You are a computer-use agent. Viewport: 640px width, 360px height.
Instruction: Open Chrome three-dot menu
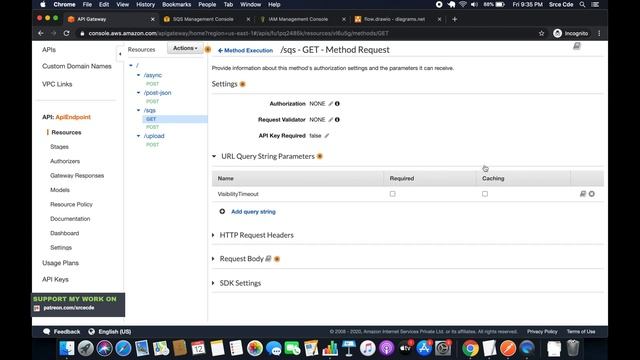[599, 33]
